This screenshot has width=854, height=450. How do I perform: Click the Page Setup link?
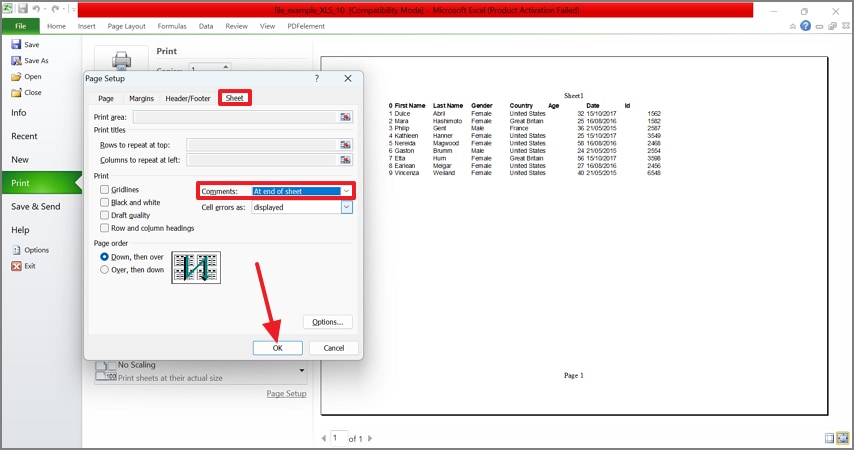(286, 393)
